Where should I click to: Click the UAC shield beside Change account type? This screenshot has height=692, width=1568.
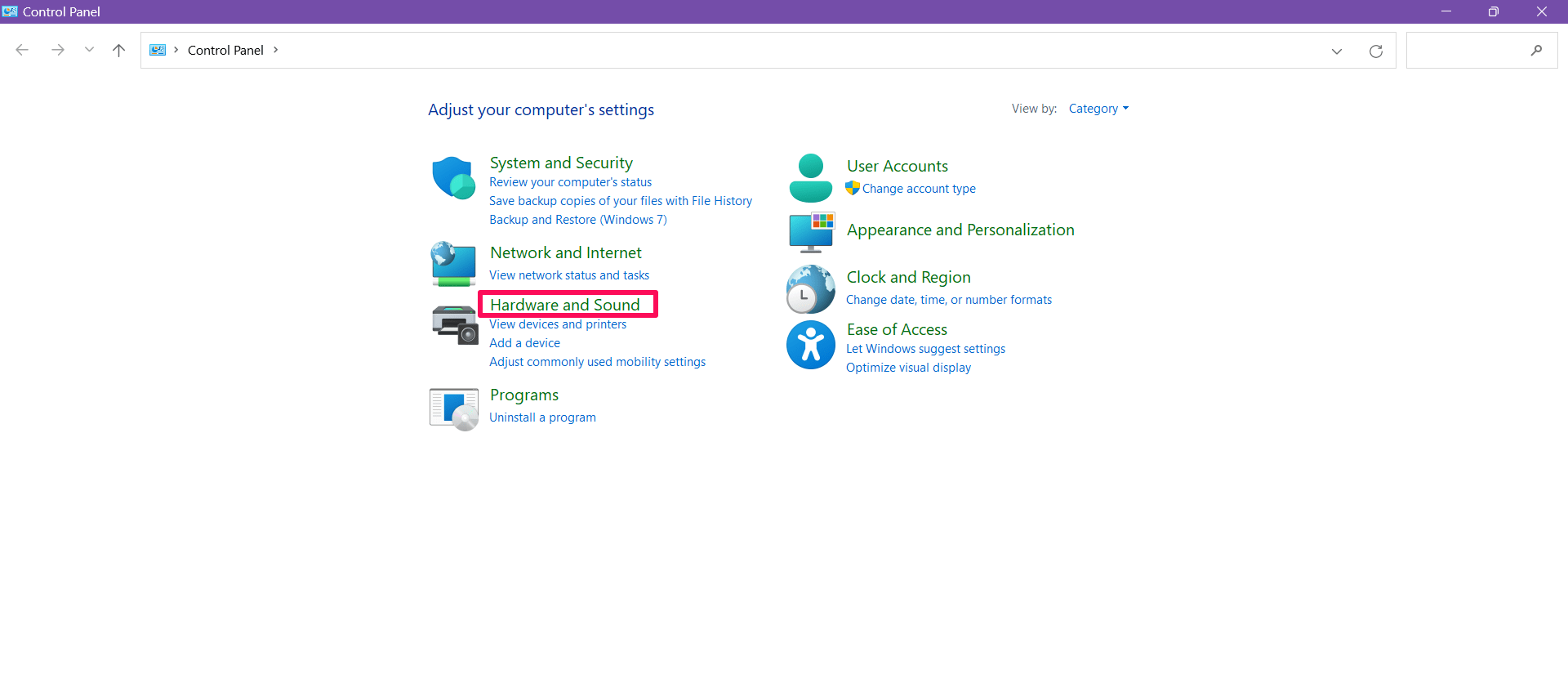click(853, 188)
